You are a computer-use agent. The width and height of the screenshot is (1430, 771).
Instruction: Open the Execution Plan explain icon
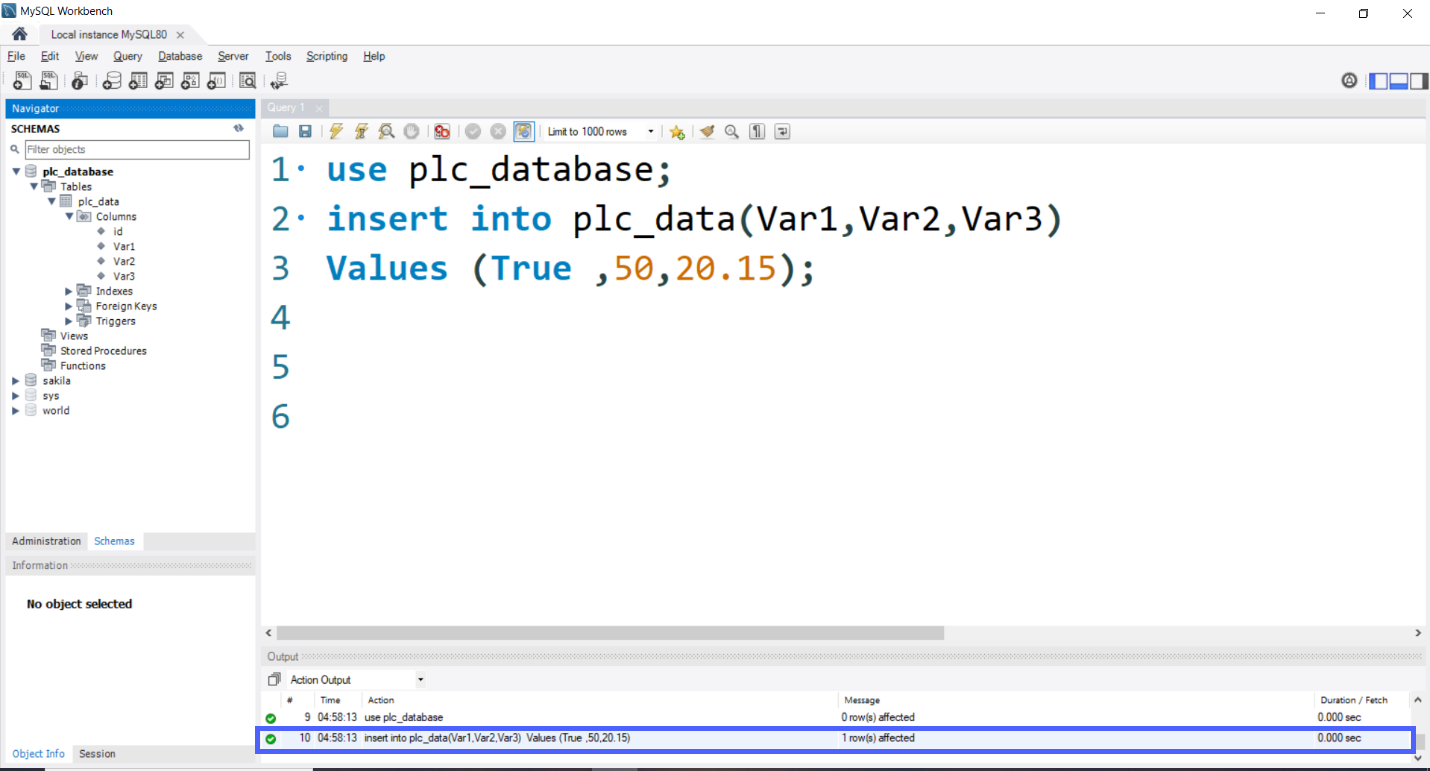point(387,131)
